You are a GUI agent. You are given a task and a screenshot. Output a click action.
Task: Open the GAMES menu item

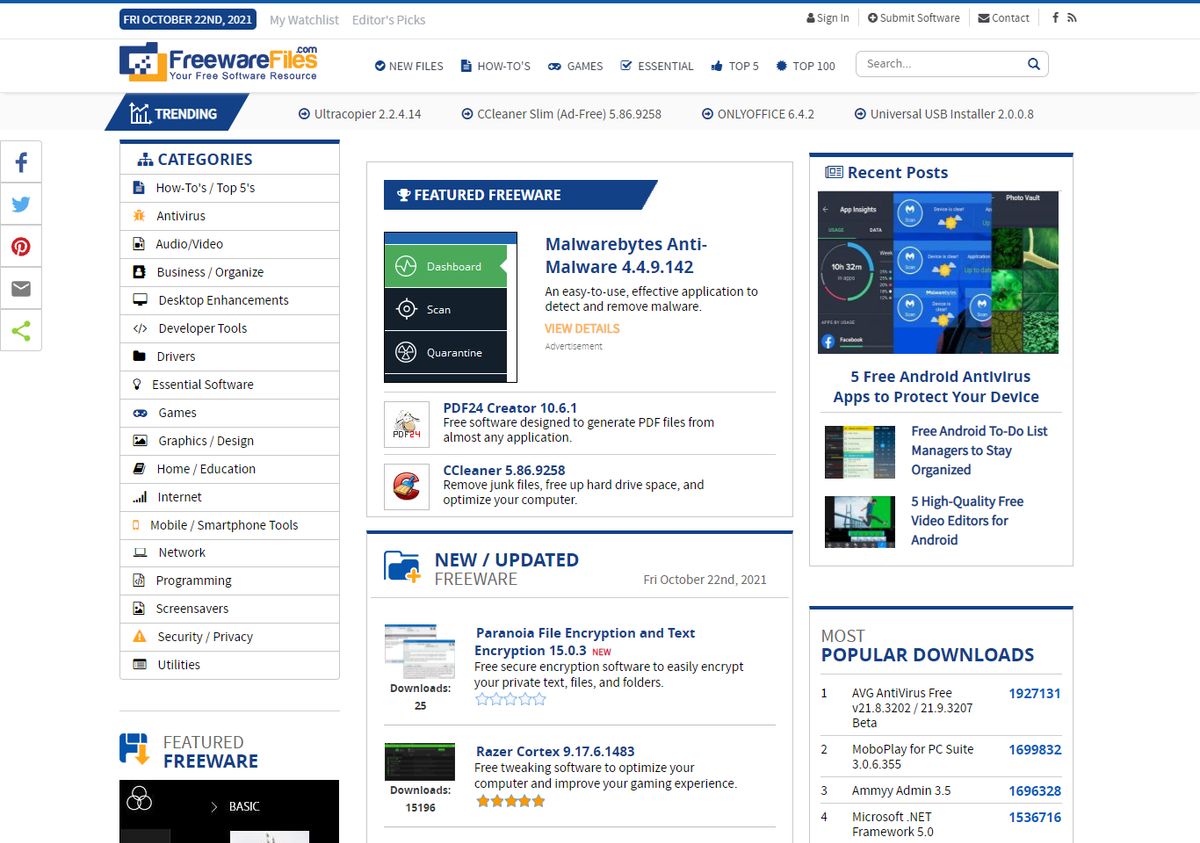click(575, 66)
